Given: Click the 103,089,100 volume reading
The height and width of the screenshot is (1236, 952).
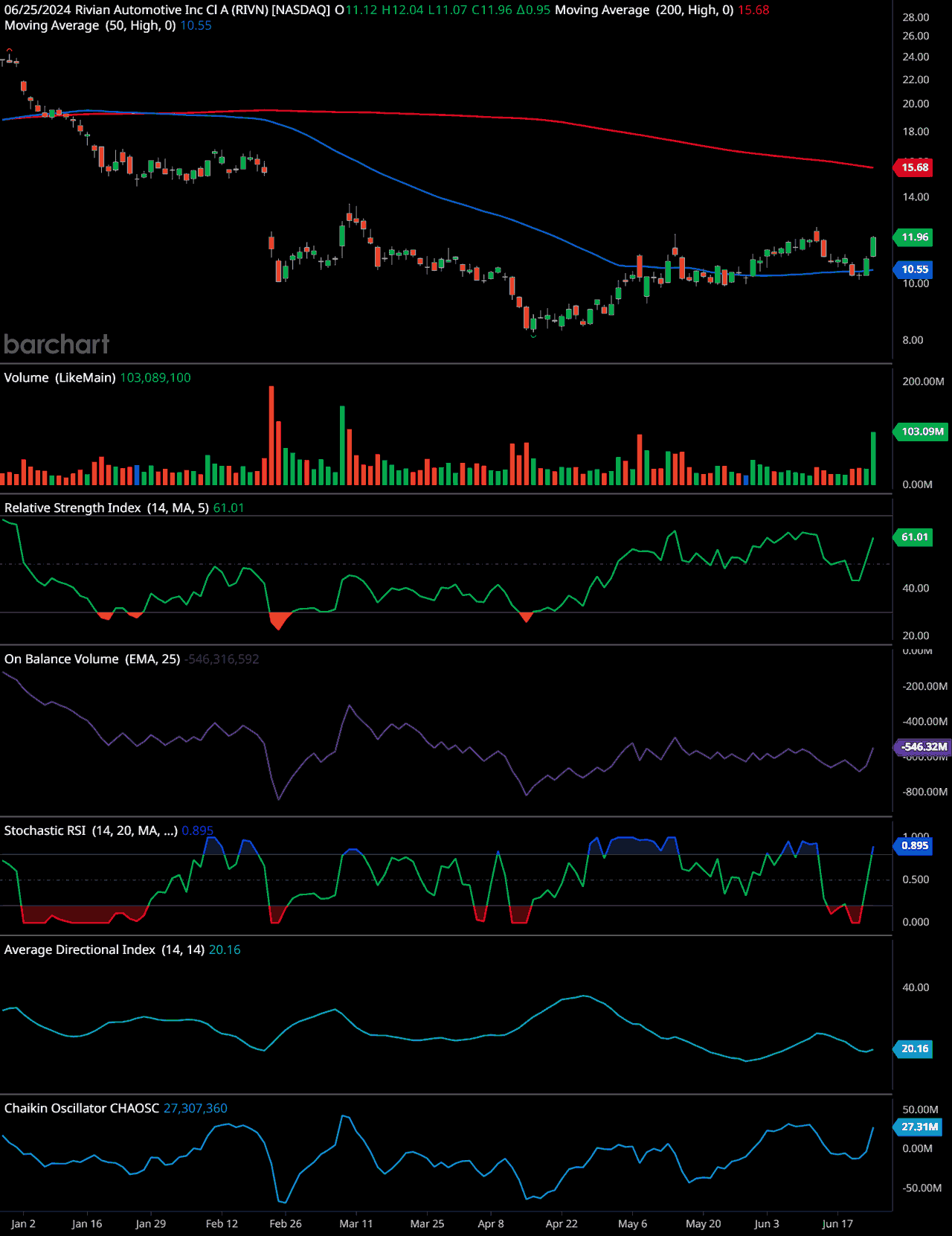Looking at the screenshot, I should (155, 378).
